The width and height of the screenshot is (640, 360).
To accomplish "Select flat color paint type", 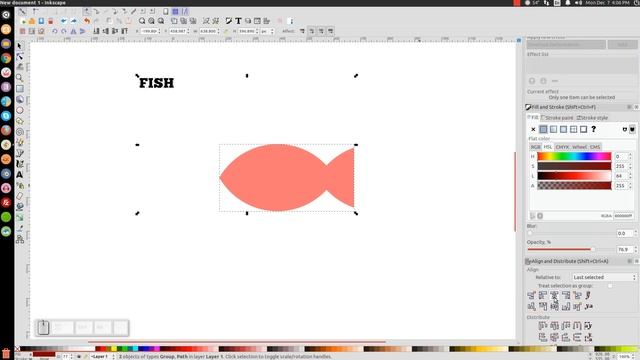I will [x=543, y=129].
